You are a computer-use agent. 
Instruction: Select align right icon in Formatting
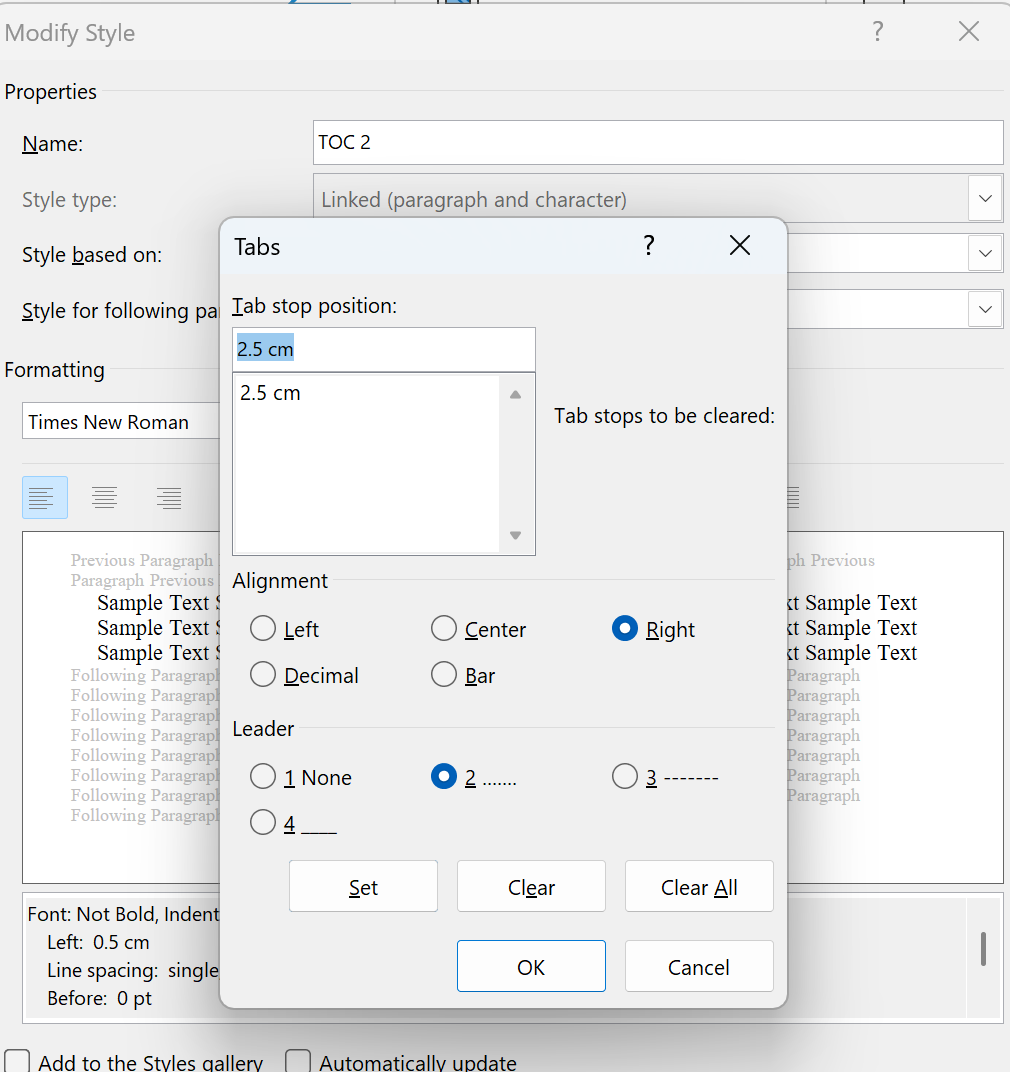[x=169, y=498]
